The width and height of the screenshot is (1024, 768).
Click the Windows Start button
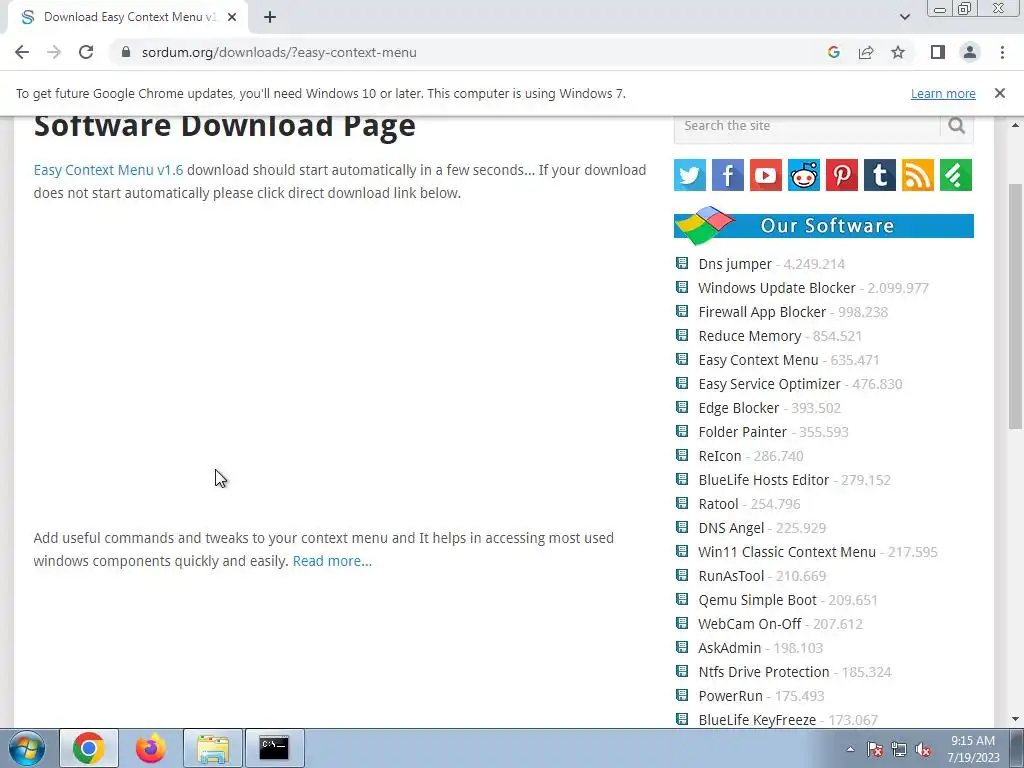27,748
